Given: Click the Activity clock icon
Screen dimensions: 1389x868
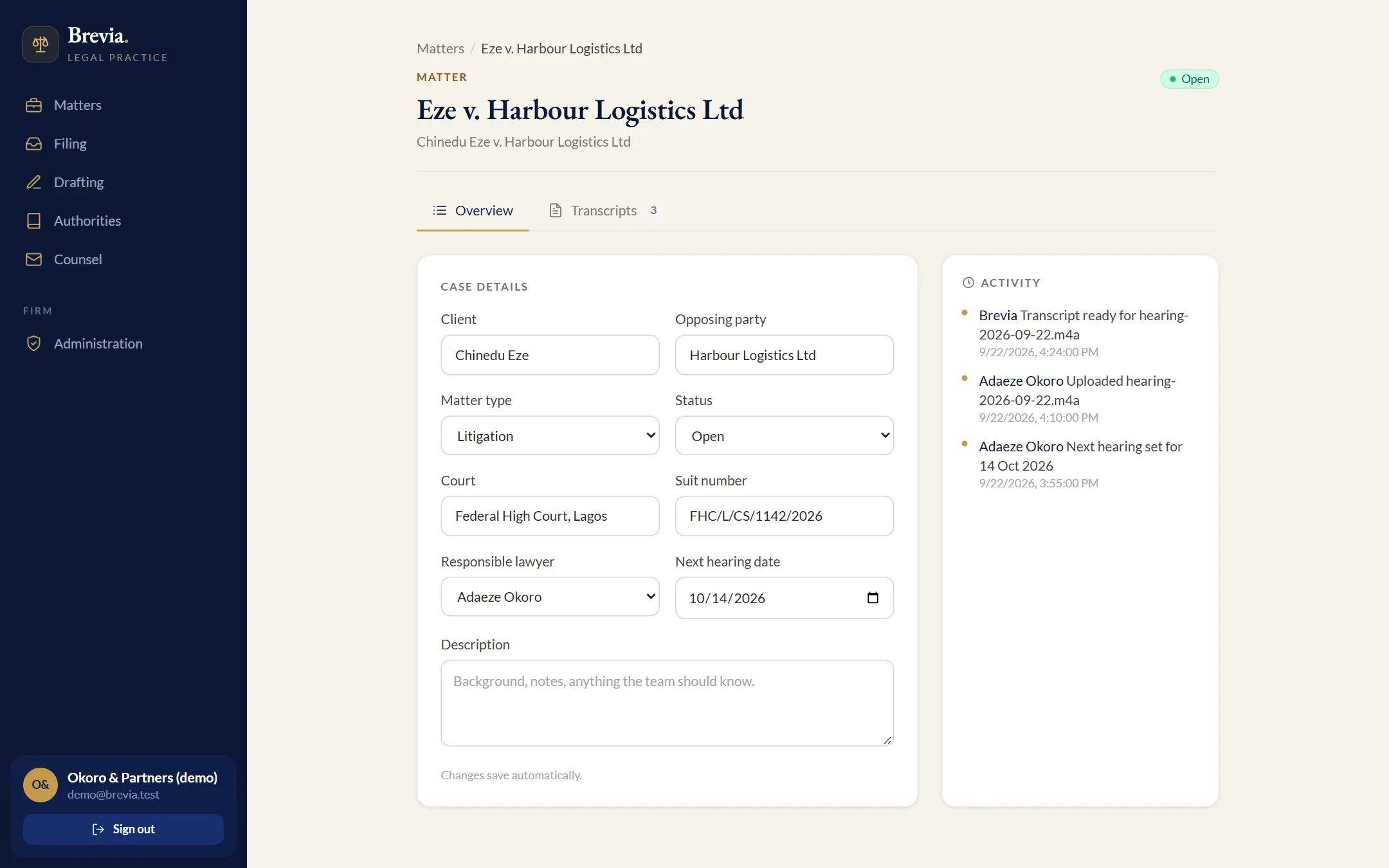Looking at the screenshot, I should [x=968, y=282].
